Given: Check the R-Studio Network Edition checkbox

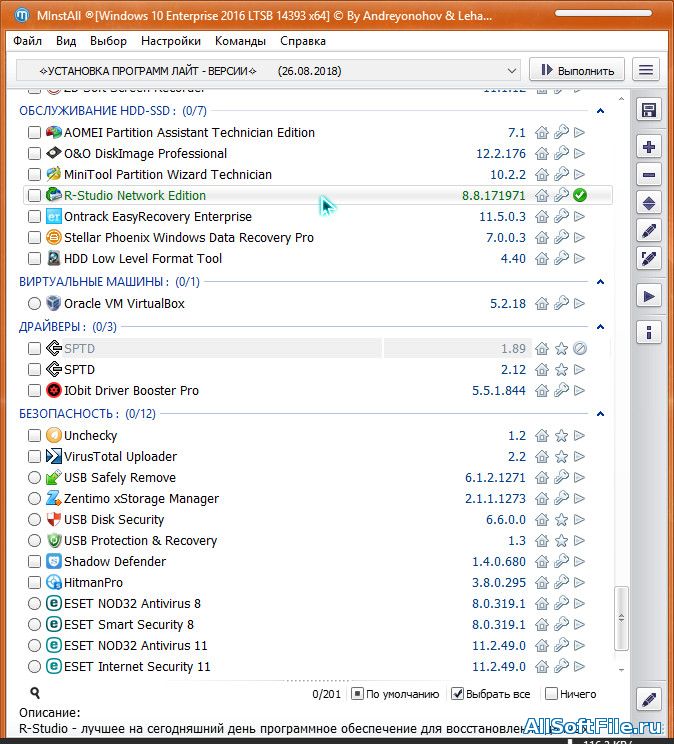Looking at the screenshot, I should 34,195.
